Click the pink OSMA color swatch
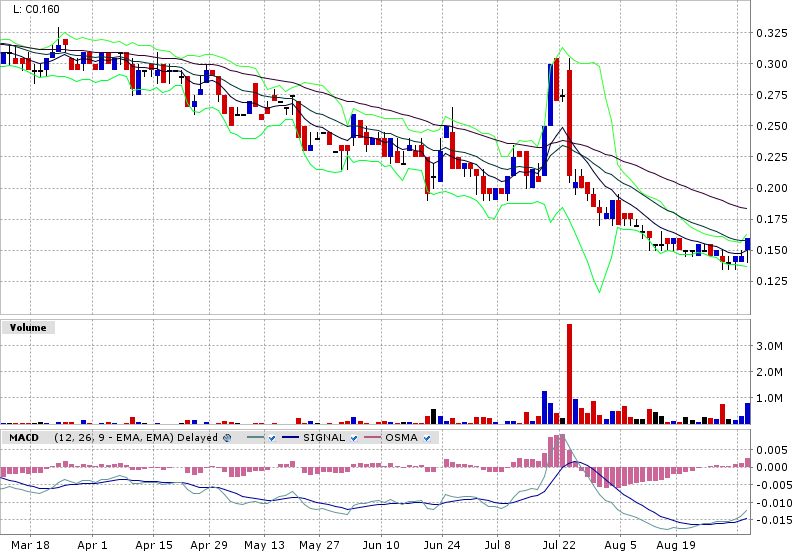 pyautogui.click(x=371, y=438)
